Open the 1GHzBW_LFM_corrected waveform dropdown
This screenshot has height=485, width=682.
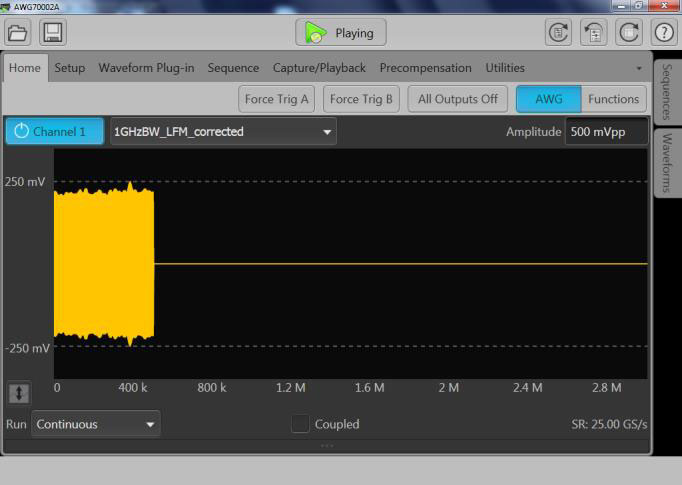click(223, 131)
